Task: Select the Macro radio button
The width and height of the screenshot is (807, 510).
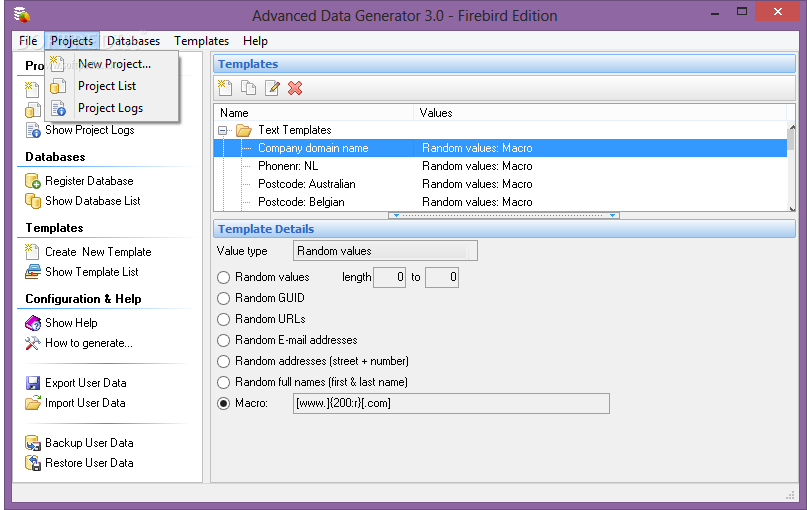Action: tap(223, 403)
